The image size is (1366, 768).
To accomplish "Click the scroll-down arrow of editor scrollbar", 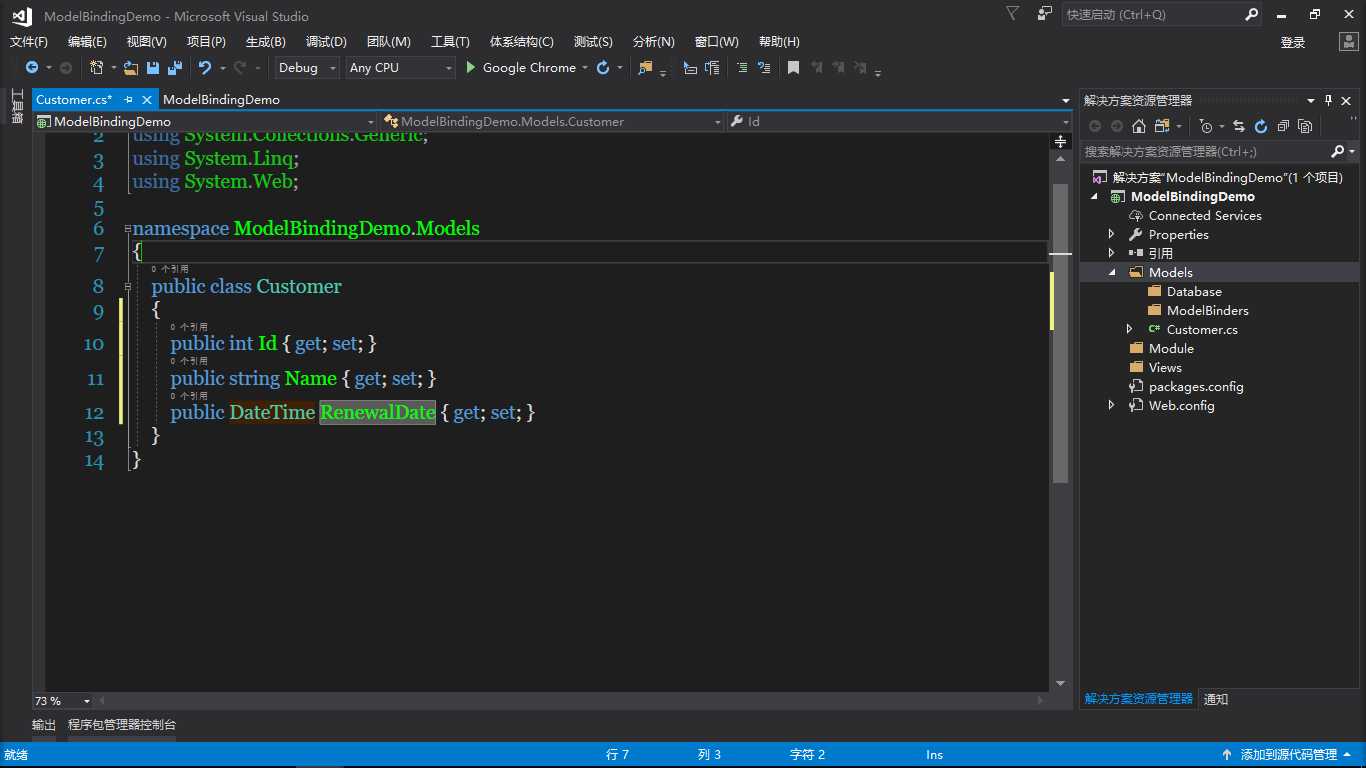I will click(1061, 683).
